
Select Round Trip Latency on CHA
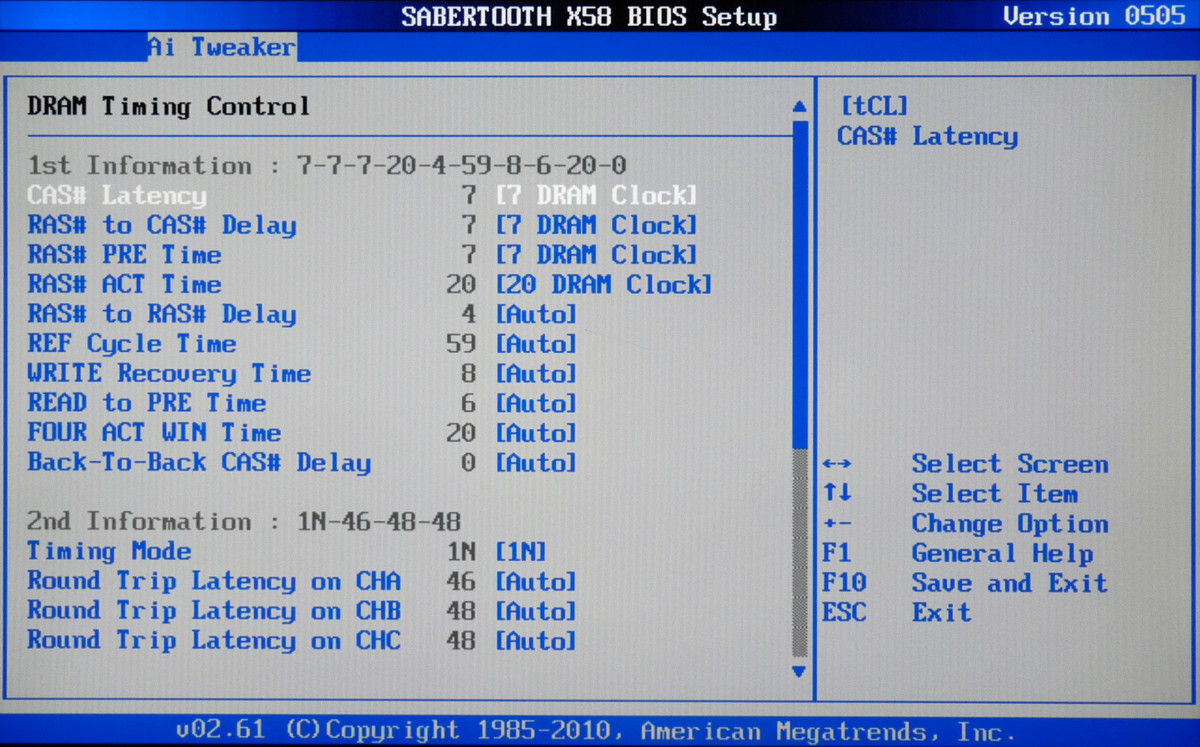pos(214,582)
